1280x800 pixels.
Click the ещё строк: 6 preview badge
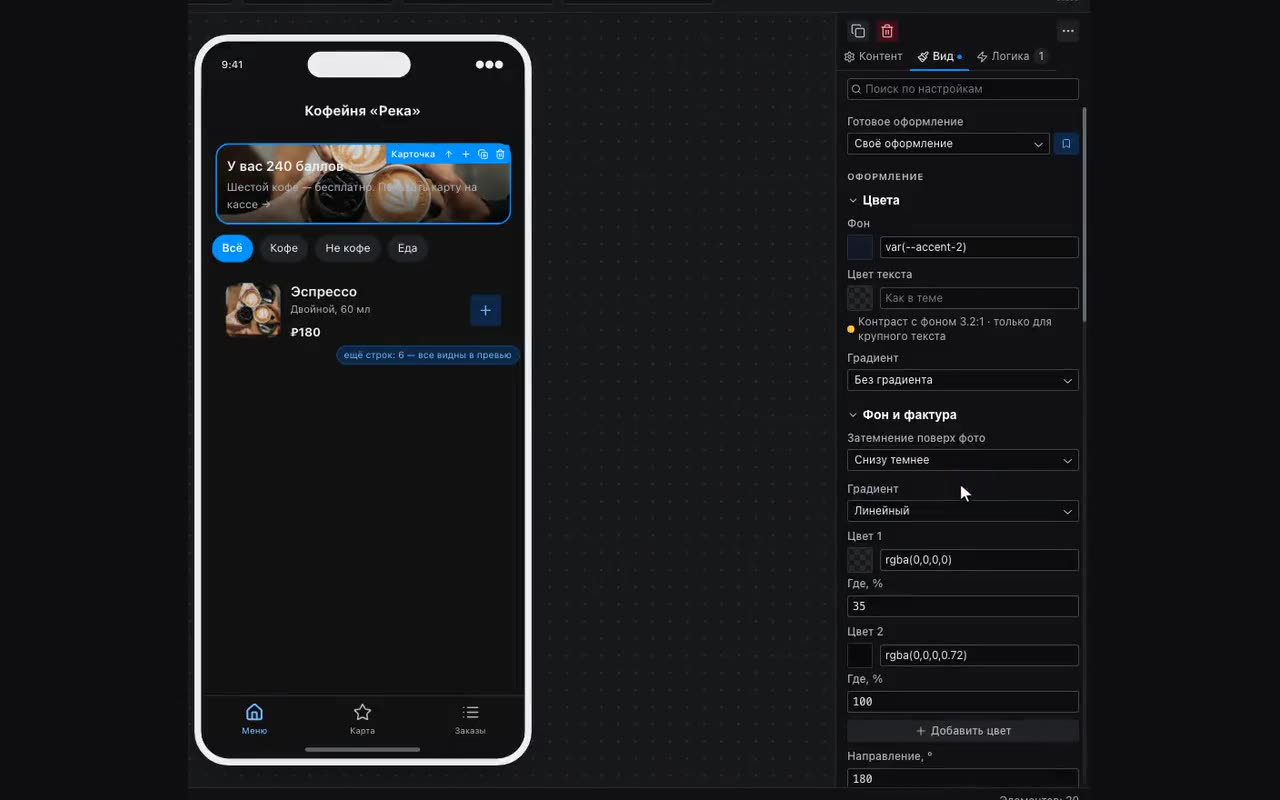coord(428,355)
